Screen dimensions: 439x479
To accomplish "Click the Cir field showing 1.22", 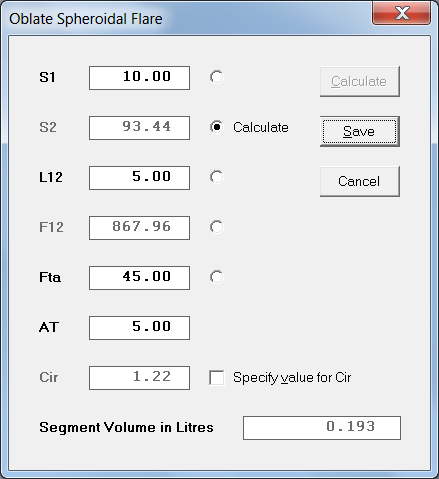I will (139, 378).
